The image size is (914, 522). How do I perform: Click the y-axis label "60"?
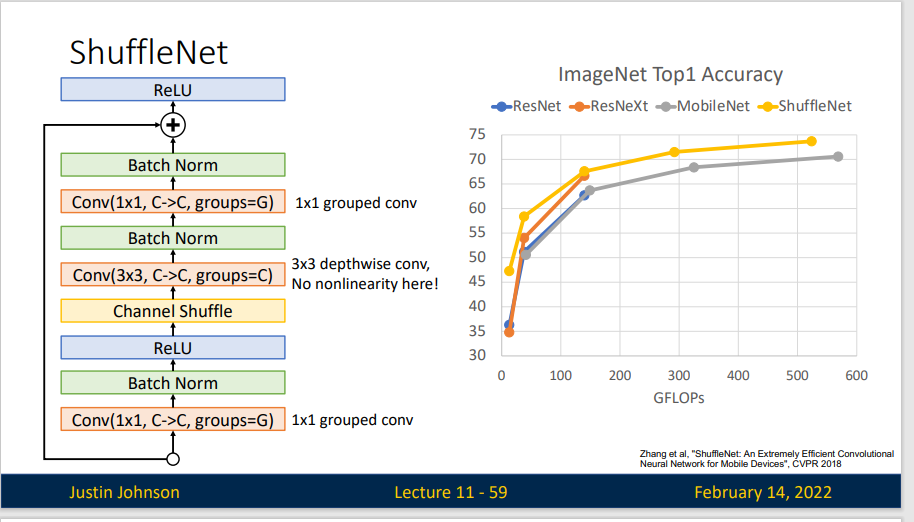(477, 208)
